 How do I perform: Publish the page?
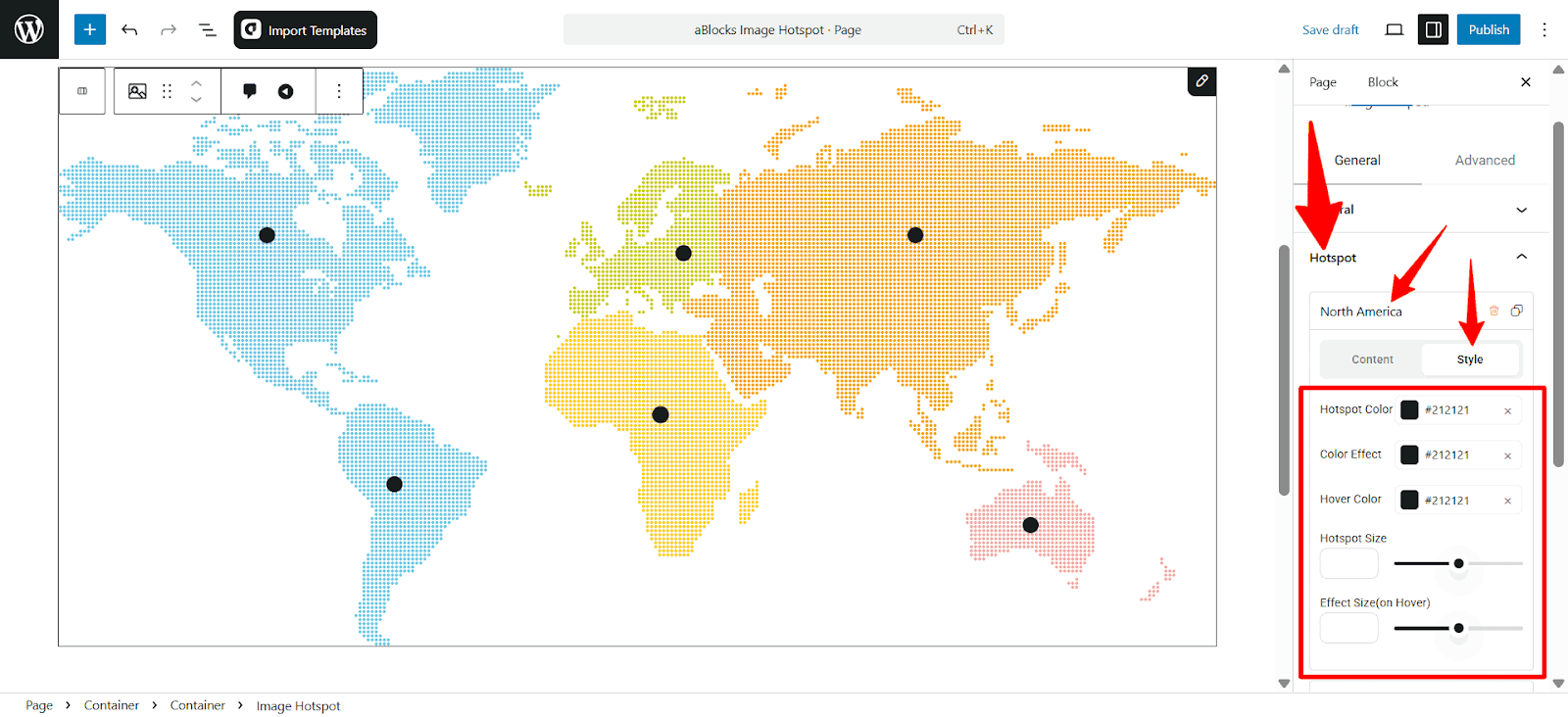point(1489,29)
